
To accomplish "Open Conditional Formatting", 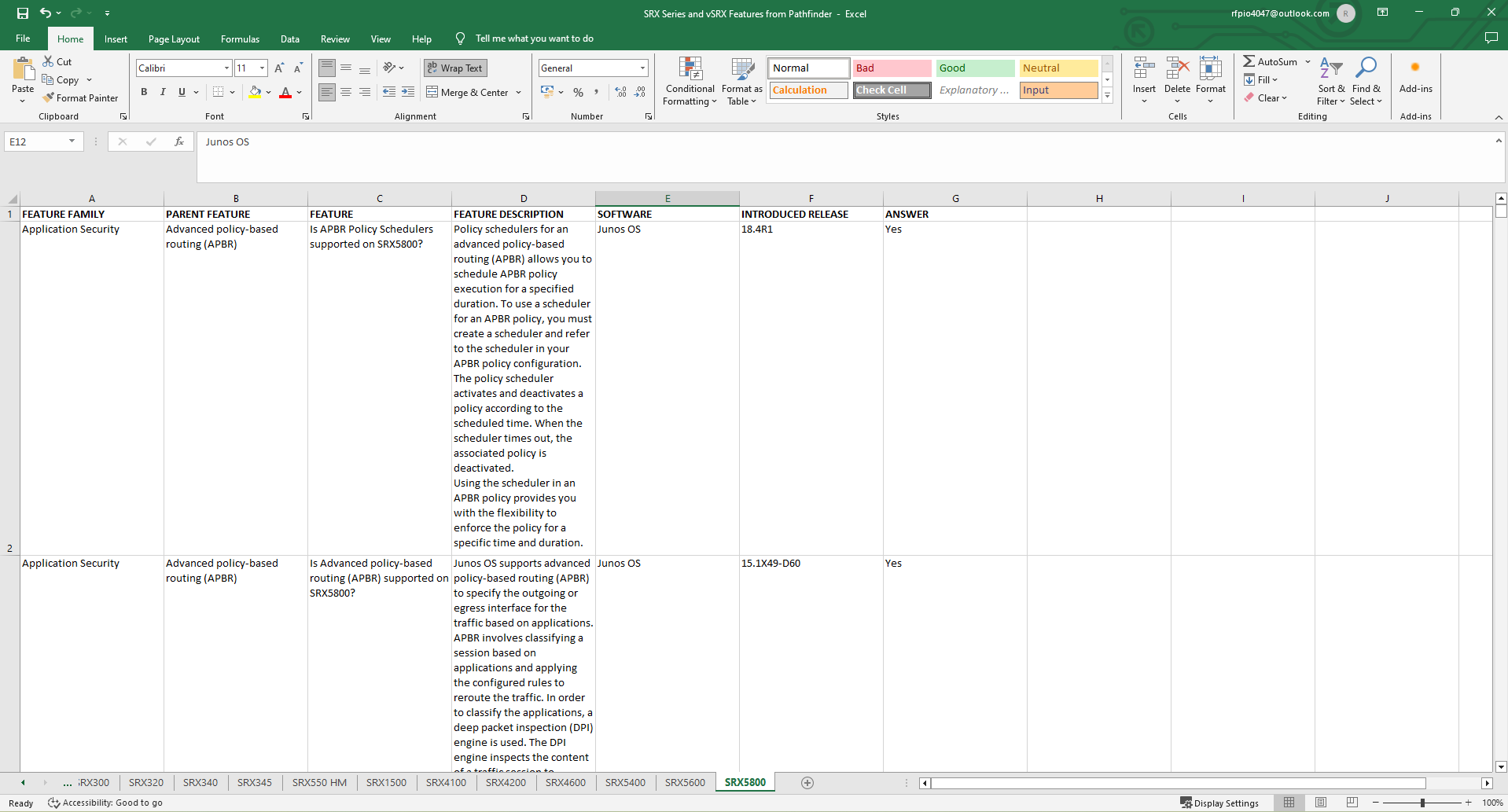I will [690, 82].
